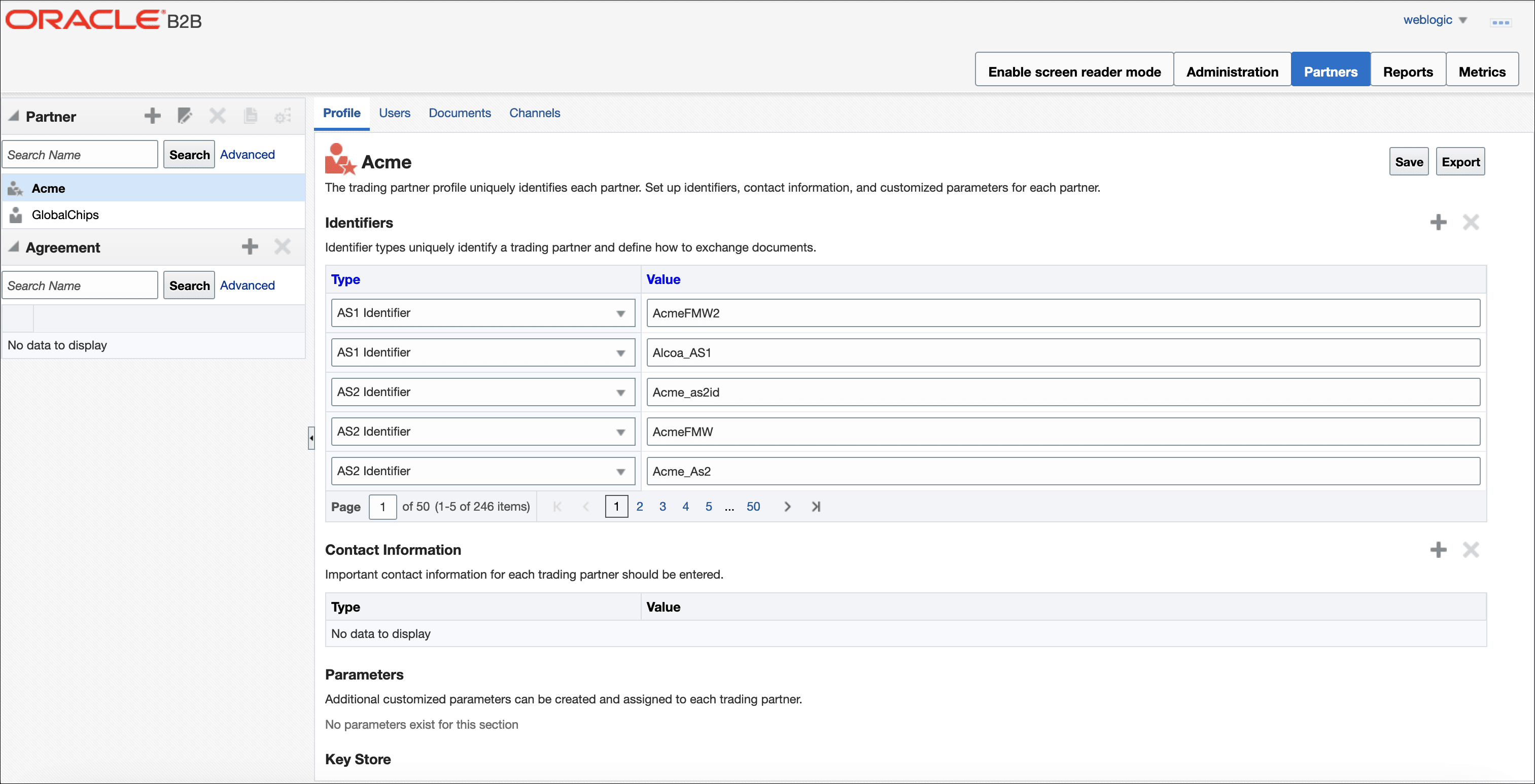Add new contact information
The image size is (1535, 784).
tap(1439, 549)
